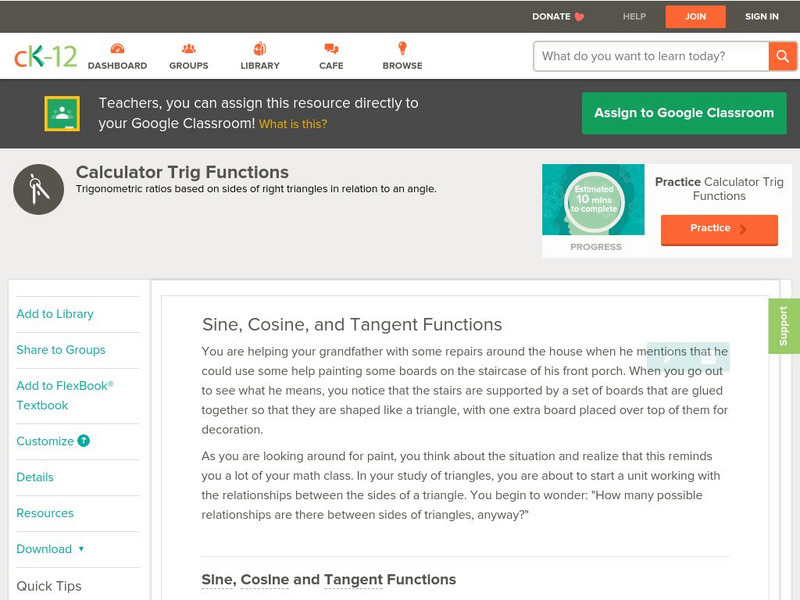The width and height of the screenshot is (800, 600).
Task: Click the Google Classroom icon
Action: click(x=62, y=114)
